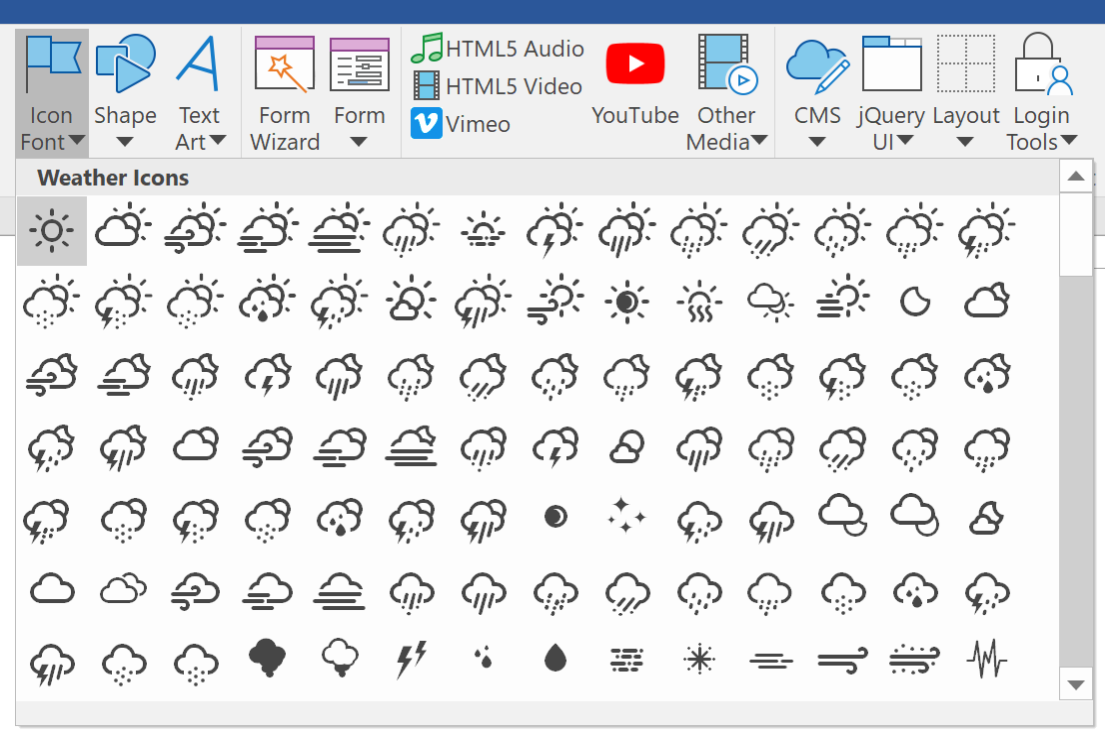Open the Shape dropdown
The width and height of the screenshot is (1106, 736).
coord(125,92)
